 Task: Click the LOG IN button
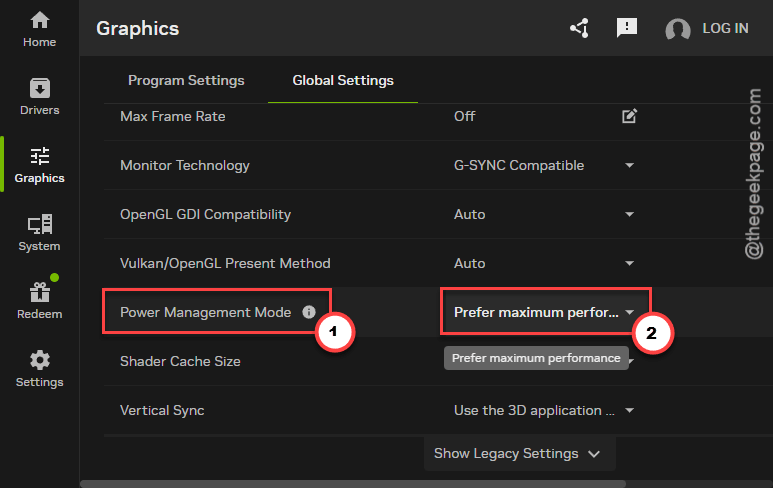[x=725, y=29]
